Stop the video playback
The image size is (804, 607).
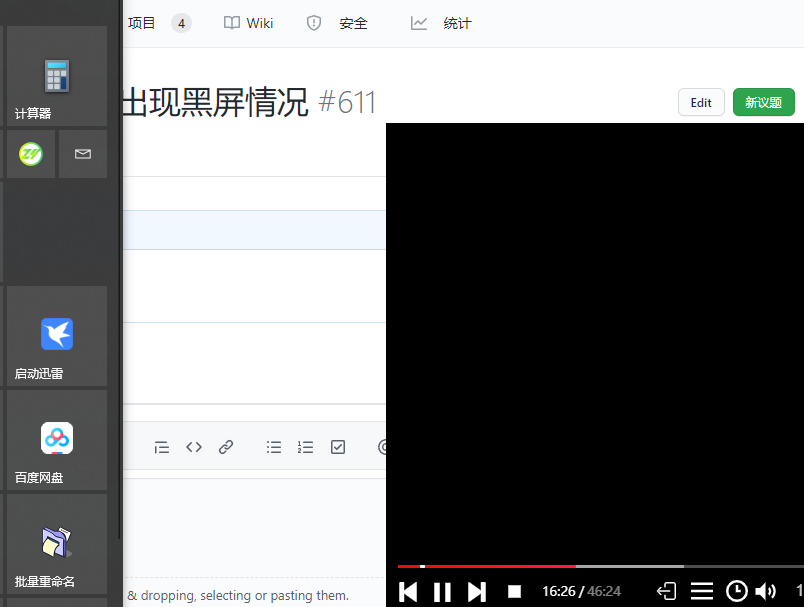514,592
